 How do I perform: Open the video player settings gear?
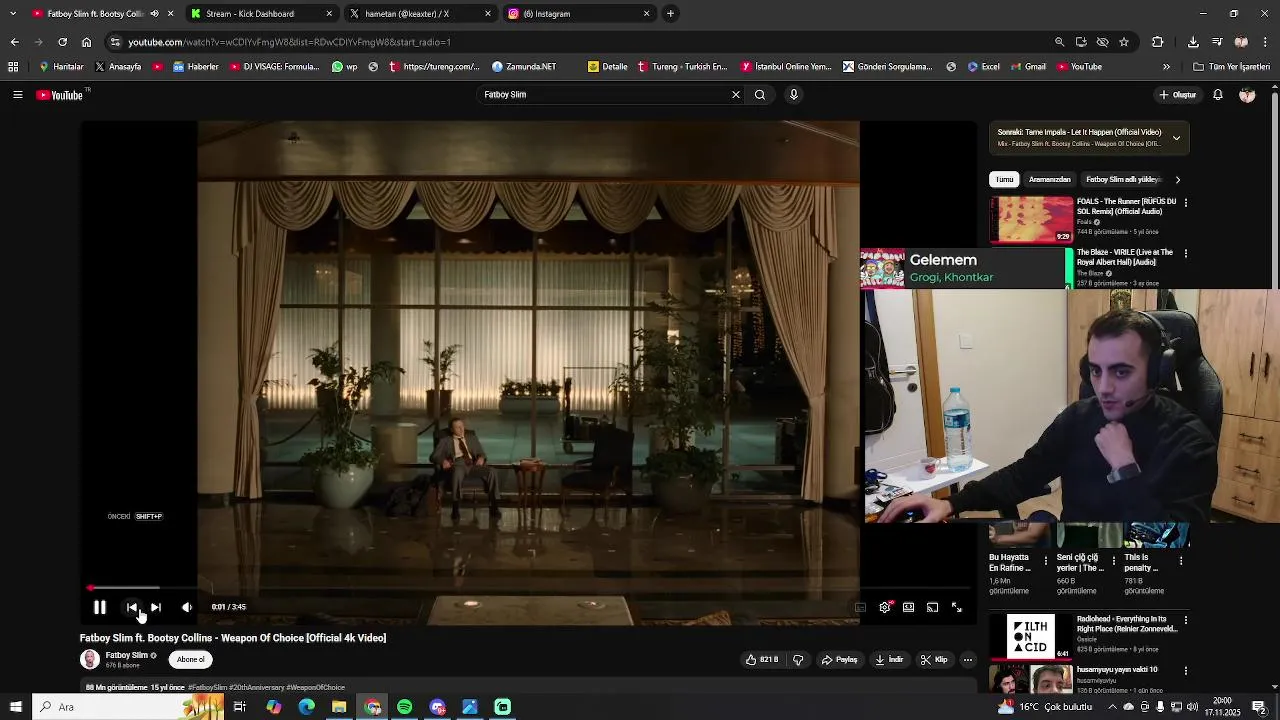885,607
